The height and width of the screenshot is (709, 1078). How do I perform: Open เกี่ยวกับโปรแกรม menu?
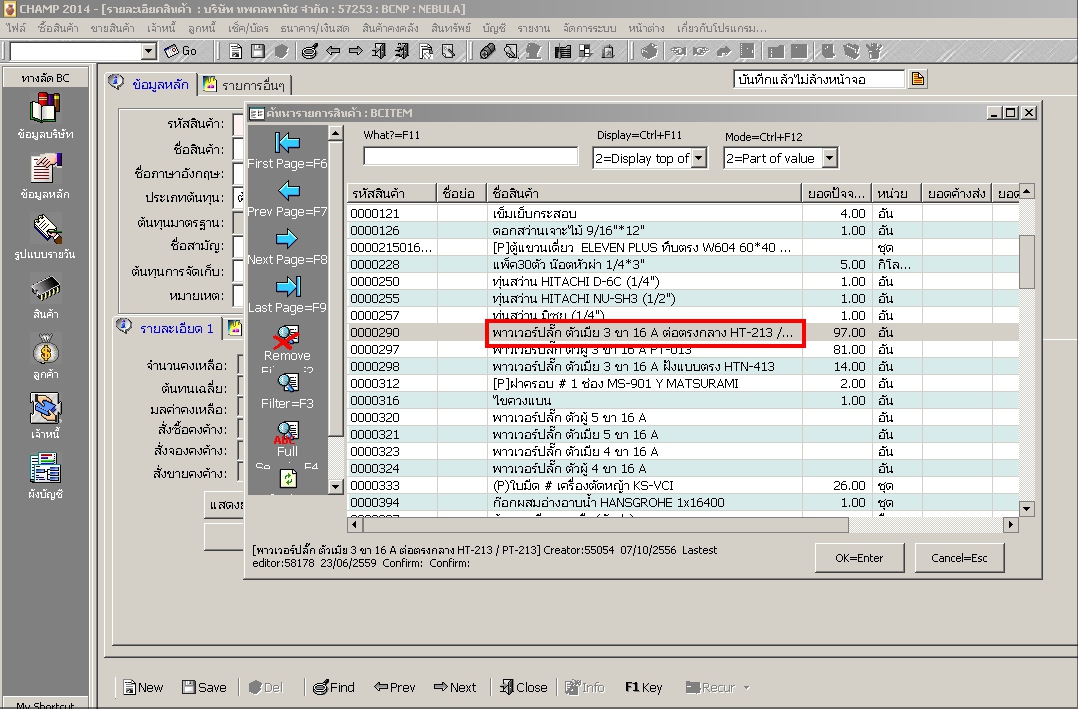pyautogui.click(x=721, y=28)
